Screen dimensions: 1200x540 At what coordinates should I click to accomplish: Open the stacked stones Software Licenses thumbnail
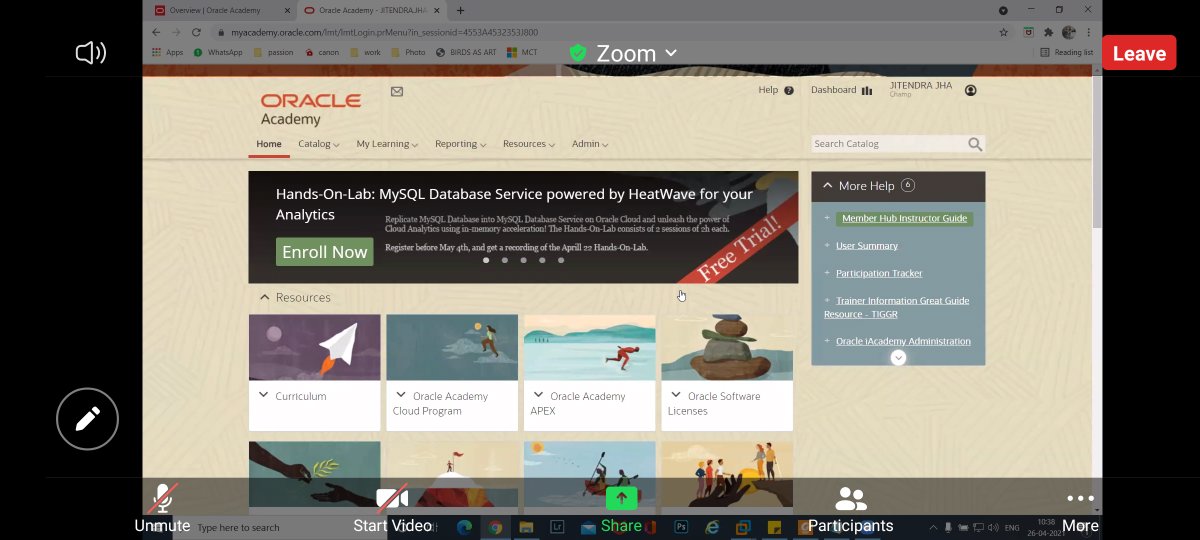[x=727, y=347]
